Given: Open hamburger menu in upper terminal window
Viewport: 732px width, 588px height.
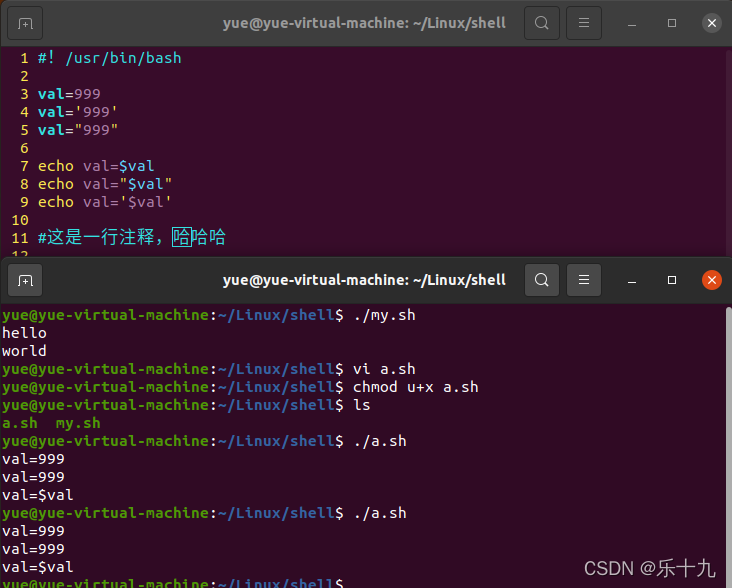Looking at the screenshot, I should (584, 23).
